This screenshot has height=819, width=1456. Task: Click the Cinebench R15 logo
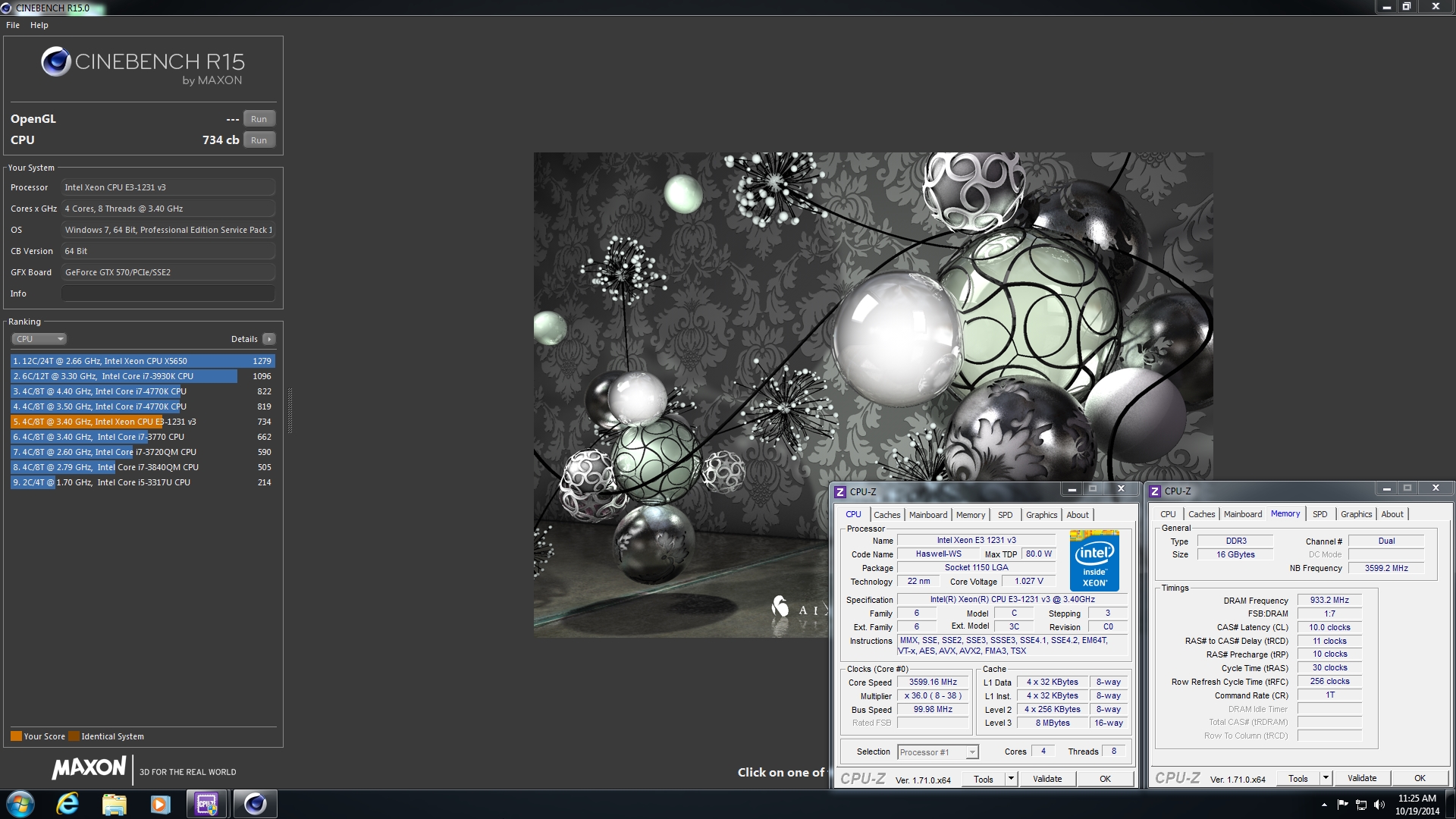coord(143,65)
